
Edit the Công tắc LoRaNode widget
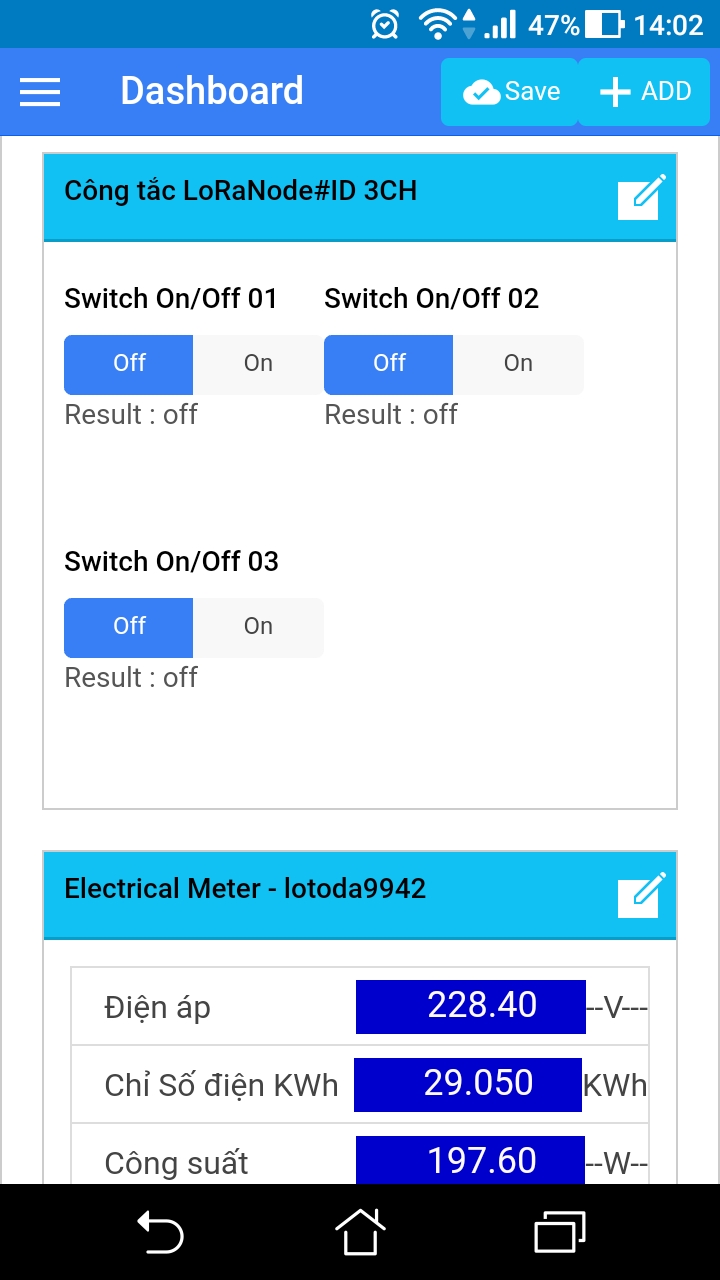[640, 196]
